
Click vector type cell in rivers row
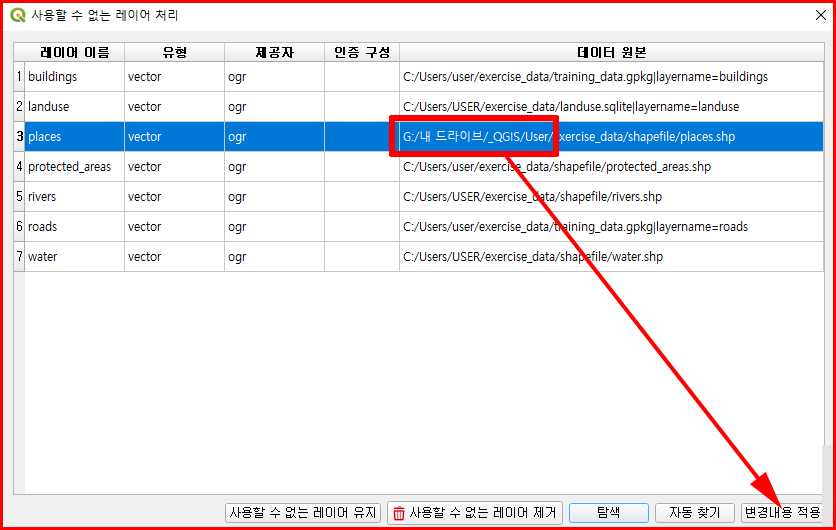(174, 196)
